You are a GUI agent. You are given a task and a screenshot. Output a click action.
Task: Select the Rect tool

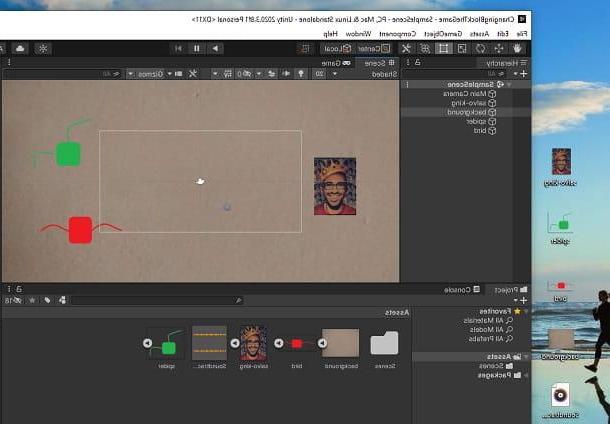[x=443, y=49]
